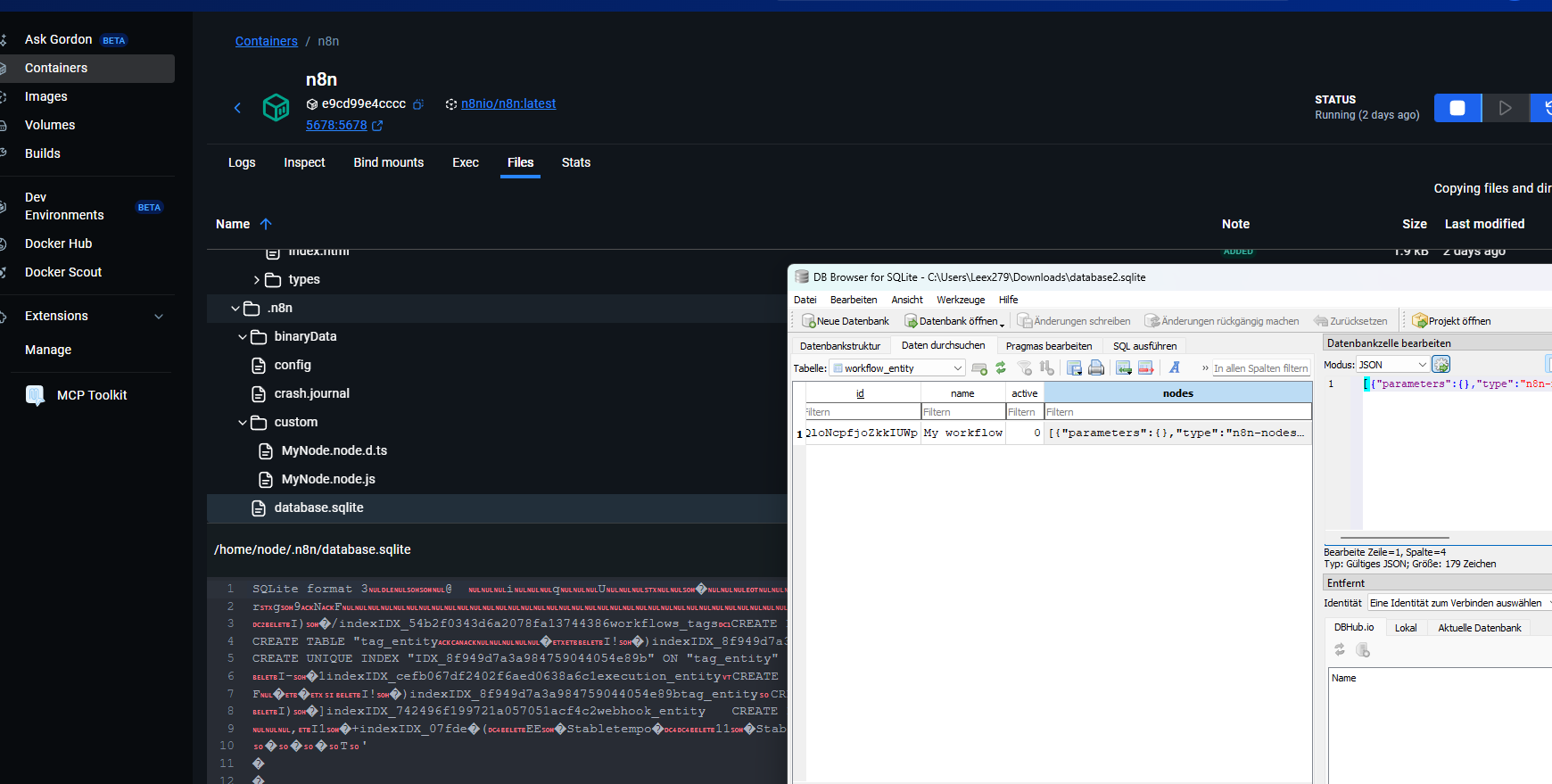Screen dimensions: 1552x784
Task: Collapse the custom folder
Action: (x=243, y=423)
